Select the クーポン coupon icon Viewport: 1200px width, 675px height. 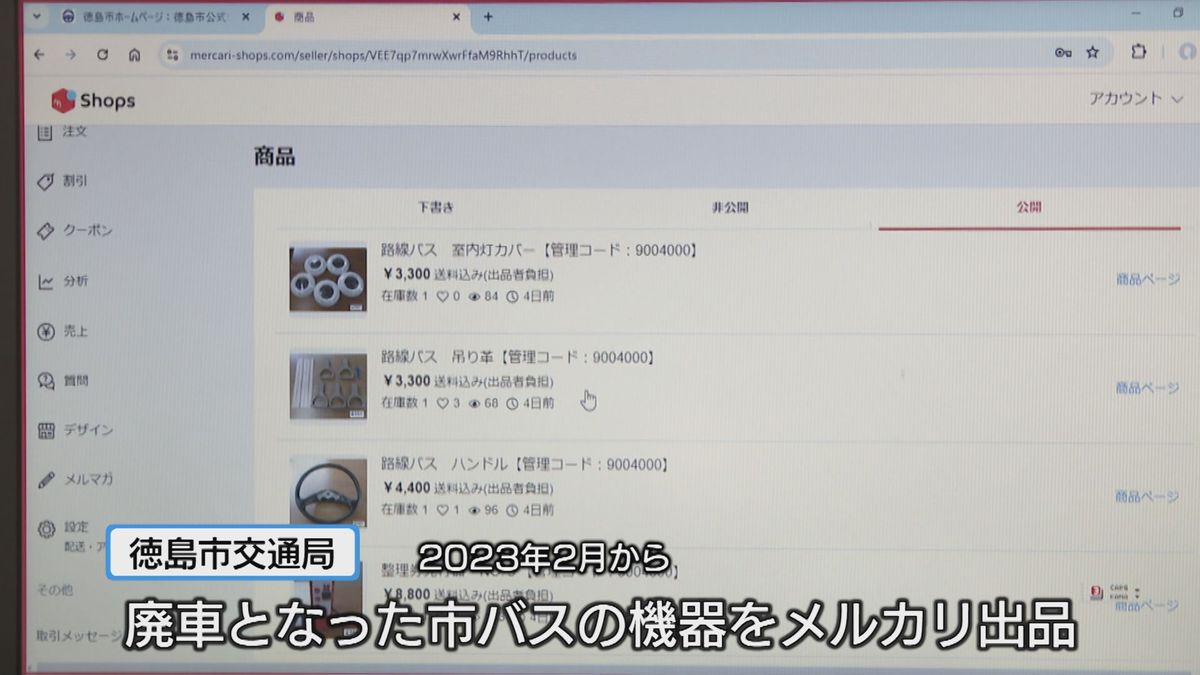pos(45,231)
